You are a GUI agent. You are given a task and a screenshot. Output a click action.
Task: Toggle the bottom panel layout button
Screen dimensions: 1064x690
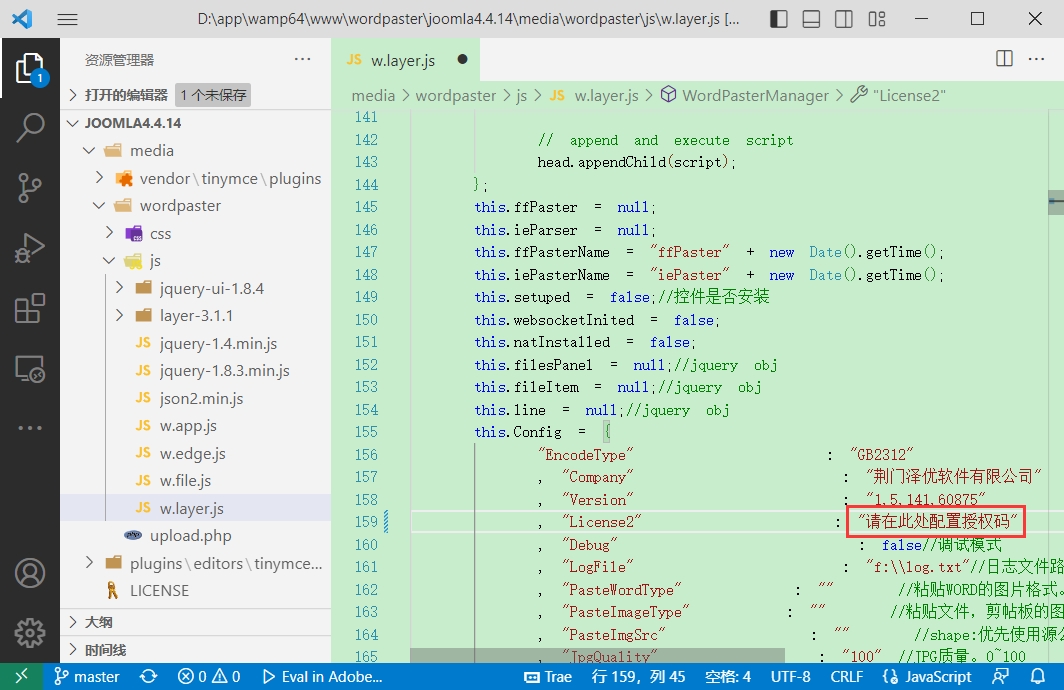[812, 19]
